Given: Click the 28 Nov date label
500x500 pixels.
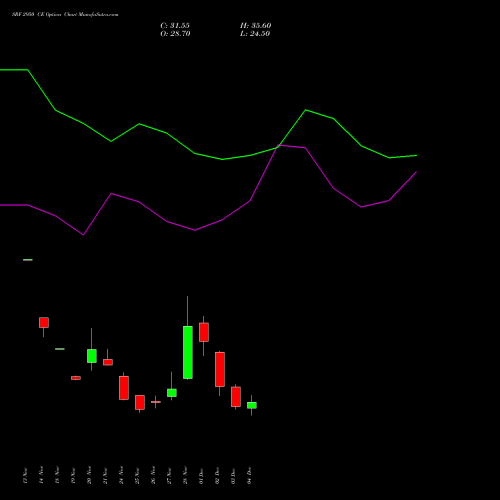Looking at the screenshot, I should pos(185,476).
